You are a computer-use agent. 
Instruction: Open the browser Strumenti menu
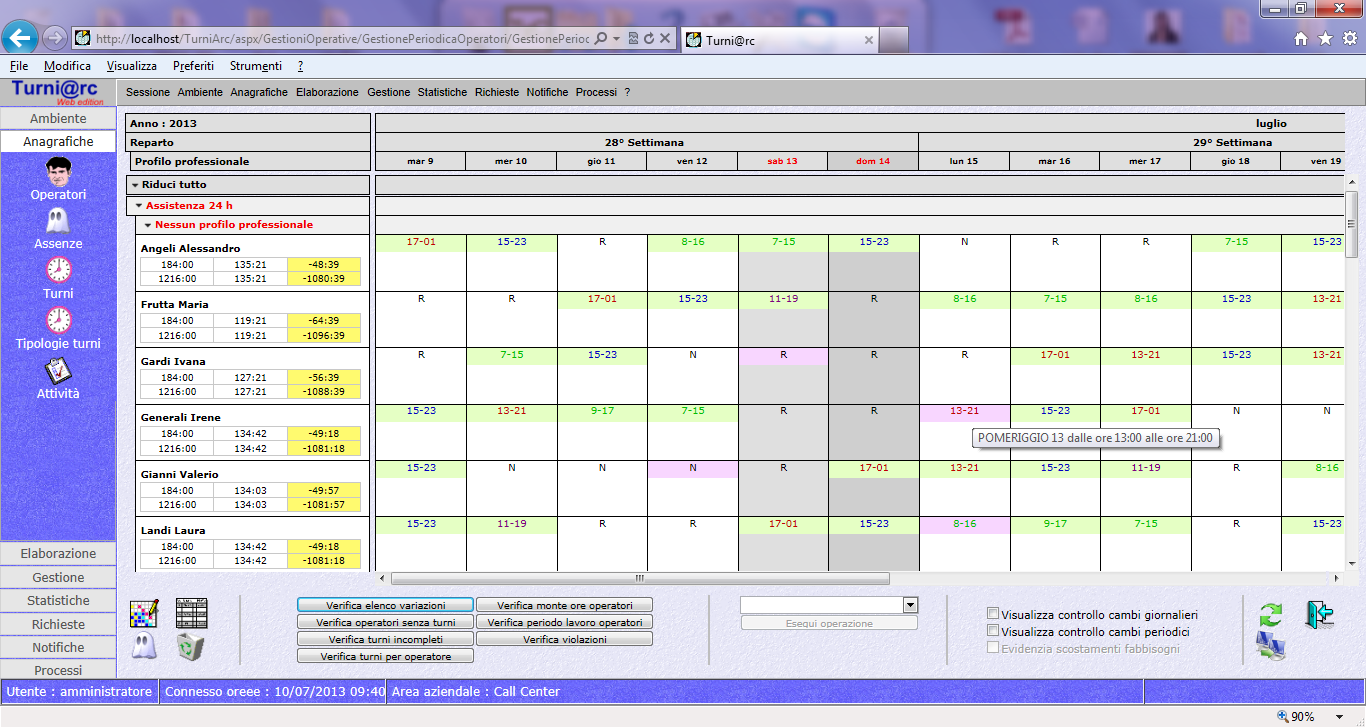pyautogui.click(x=256, y=66)
